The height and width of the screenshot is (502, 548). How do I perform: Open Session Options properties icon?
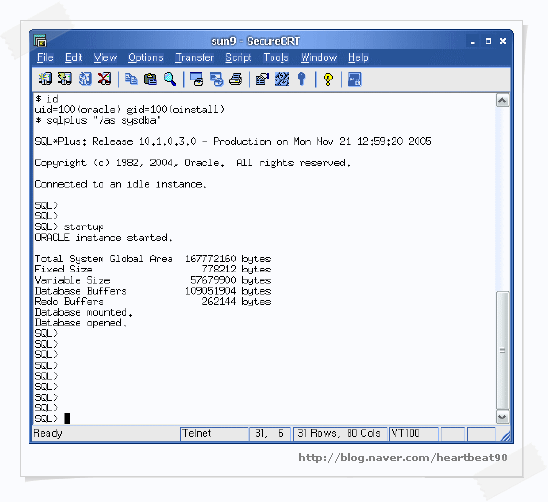point(262,79)
